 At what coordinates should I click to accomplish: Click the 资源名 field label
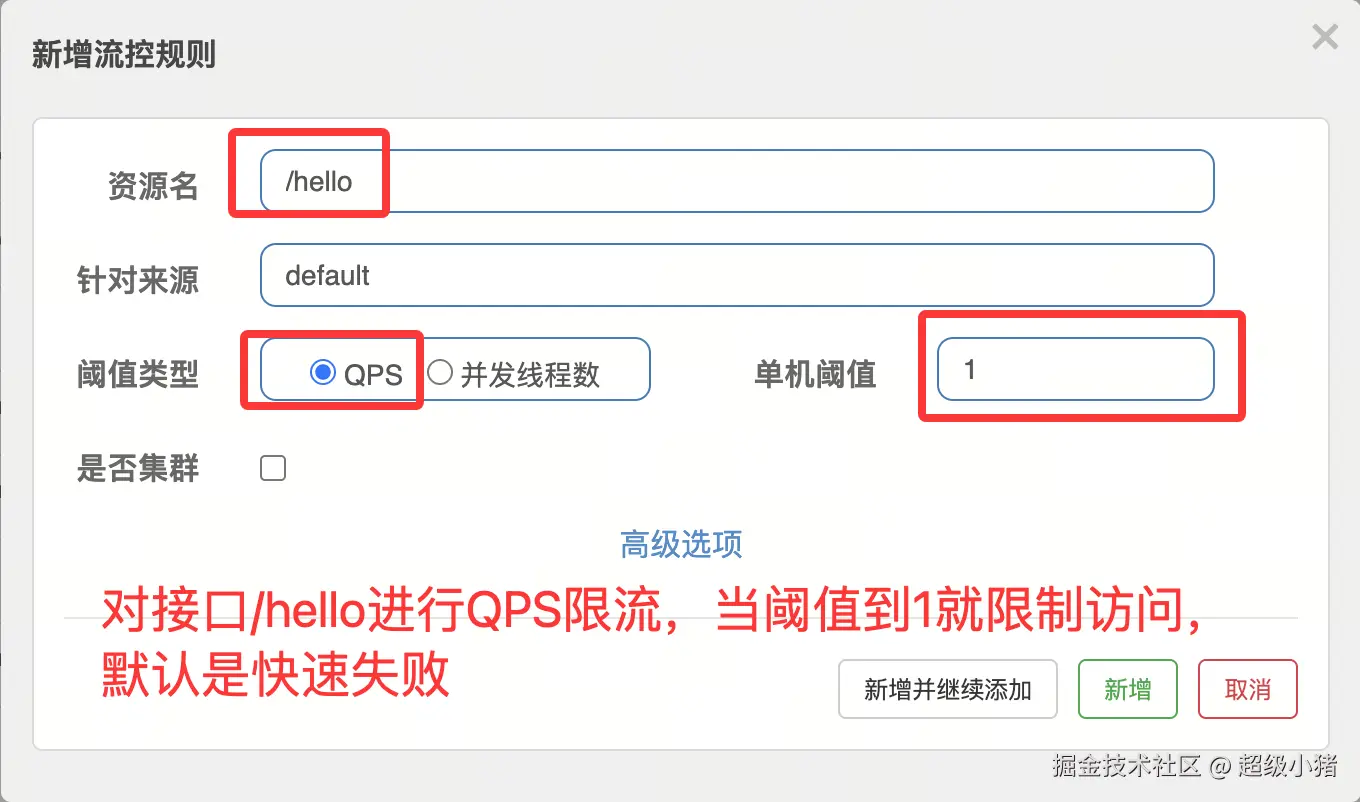pos(153,186)
